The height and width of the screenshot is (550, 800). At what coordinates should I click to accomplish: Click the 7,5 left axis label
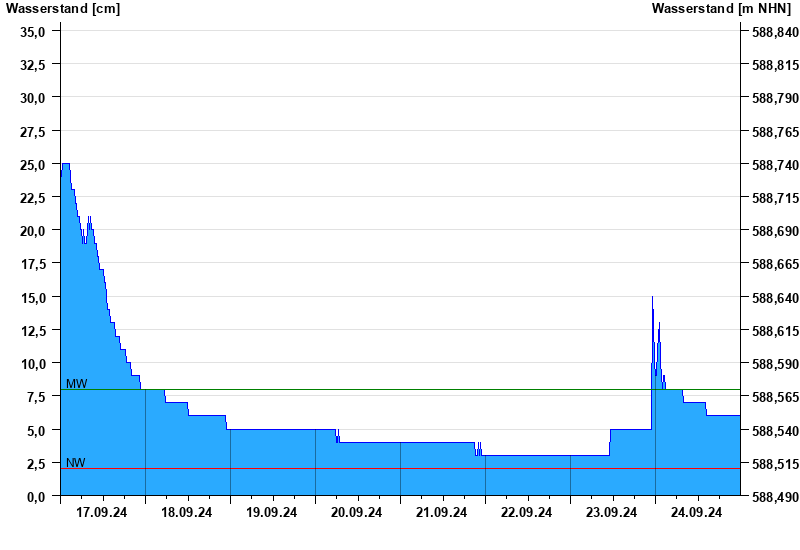coord(36,397)
